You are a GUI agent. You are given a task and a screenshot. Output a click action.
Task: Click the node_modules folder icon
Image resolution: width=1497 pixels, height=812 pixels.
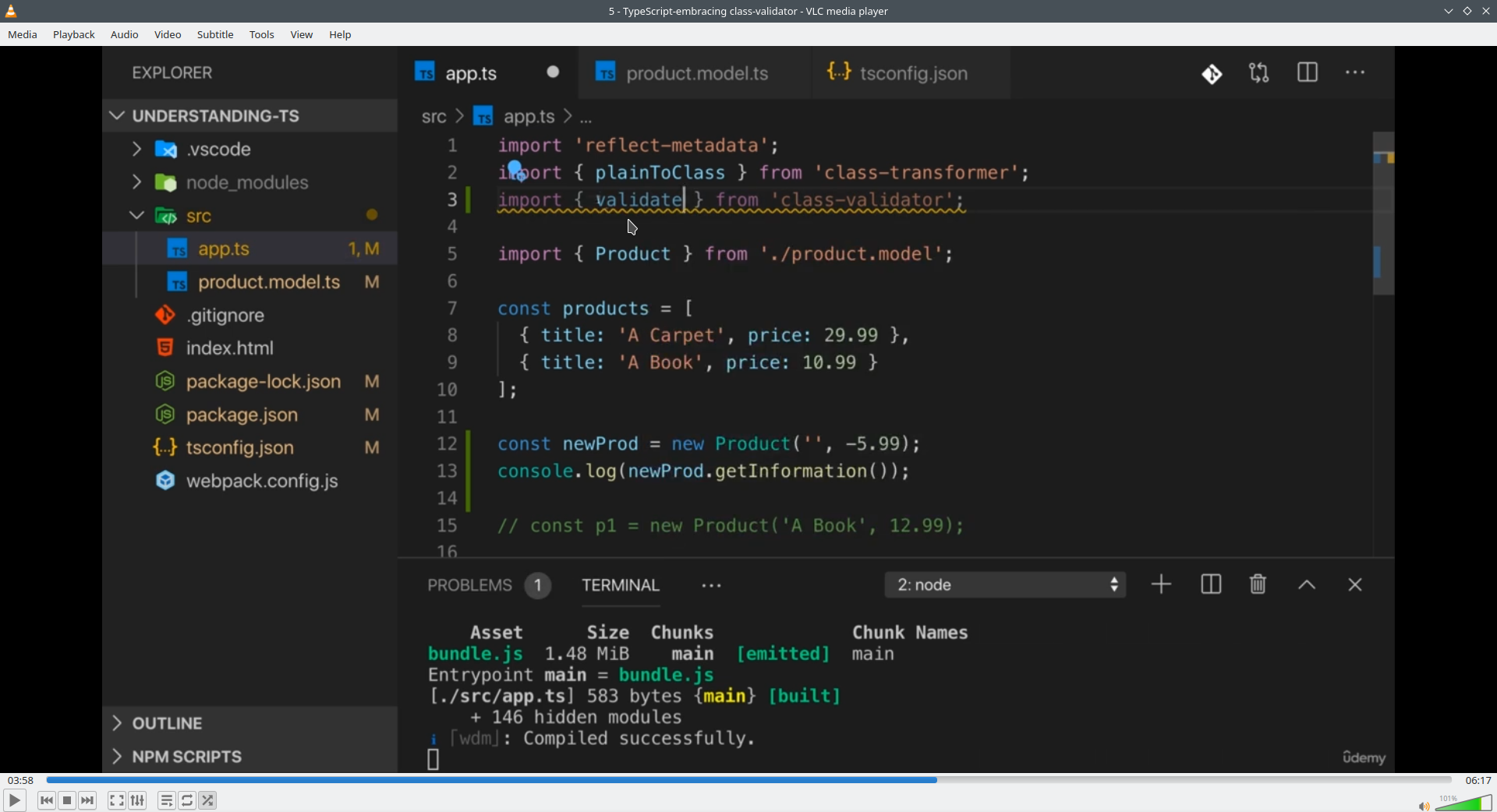[166, 183]
